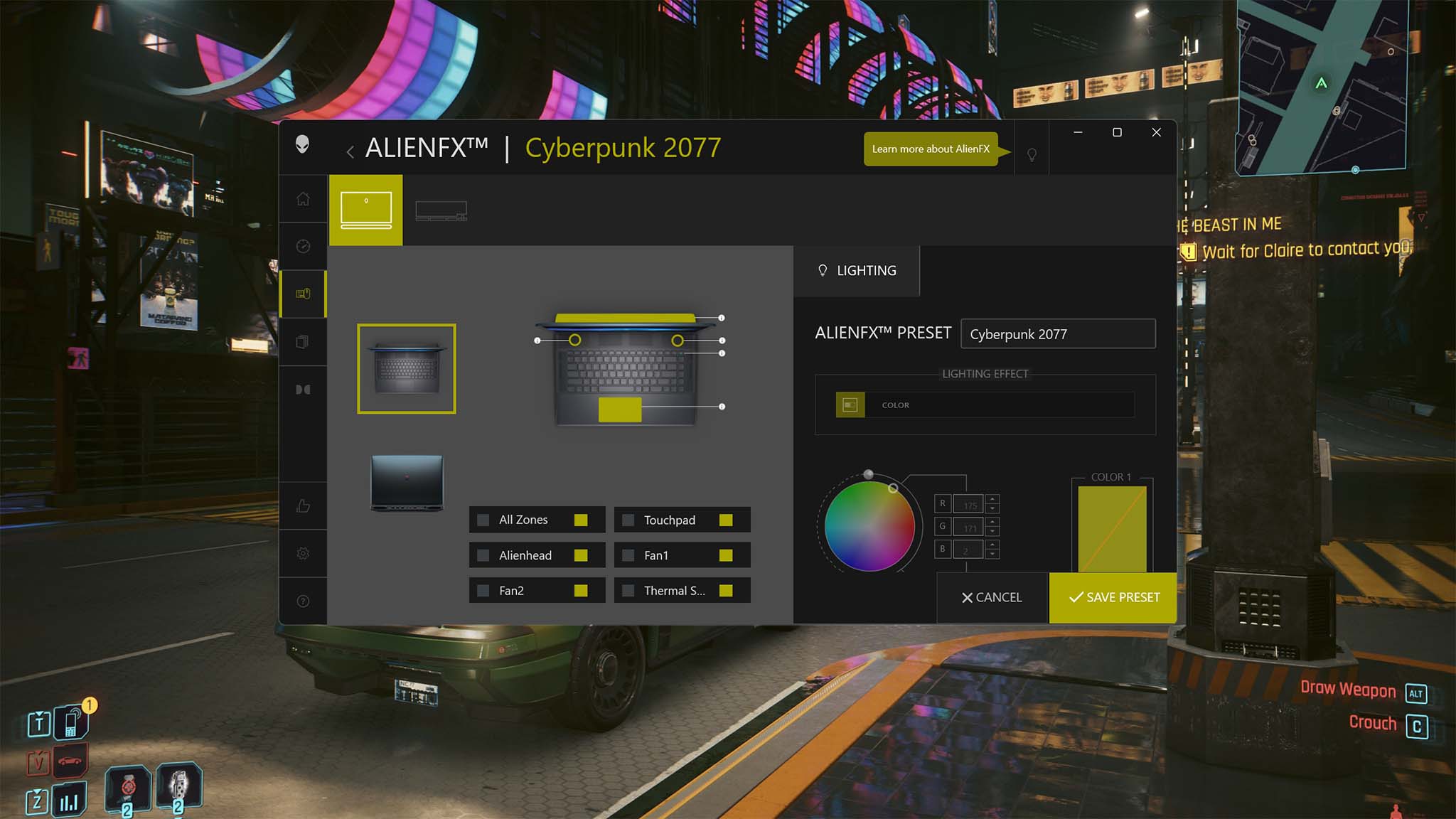Open the Home section in the sidebar

coord(303,198)
